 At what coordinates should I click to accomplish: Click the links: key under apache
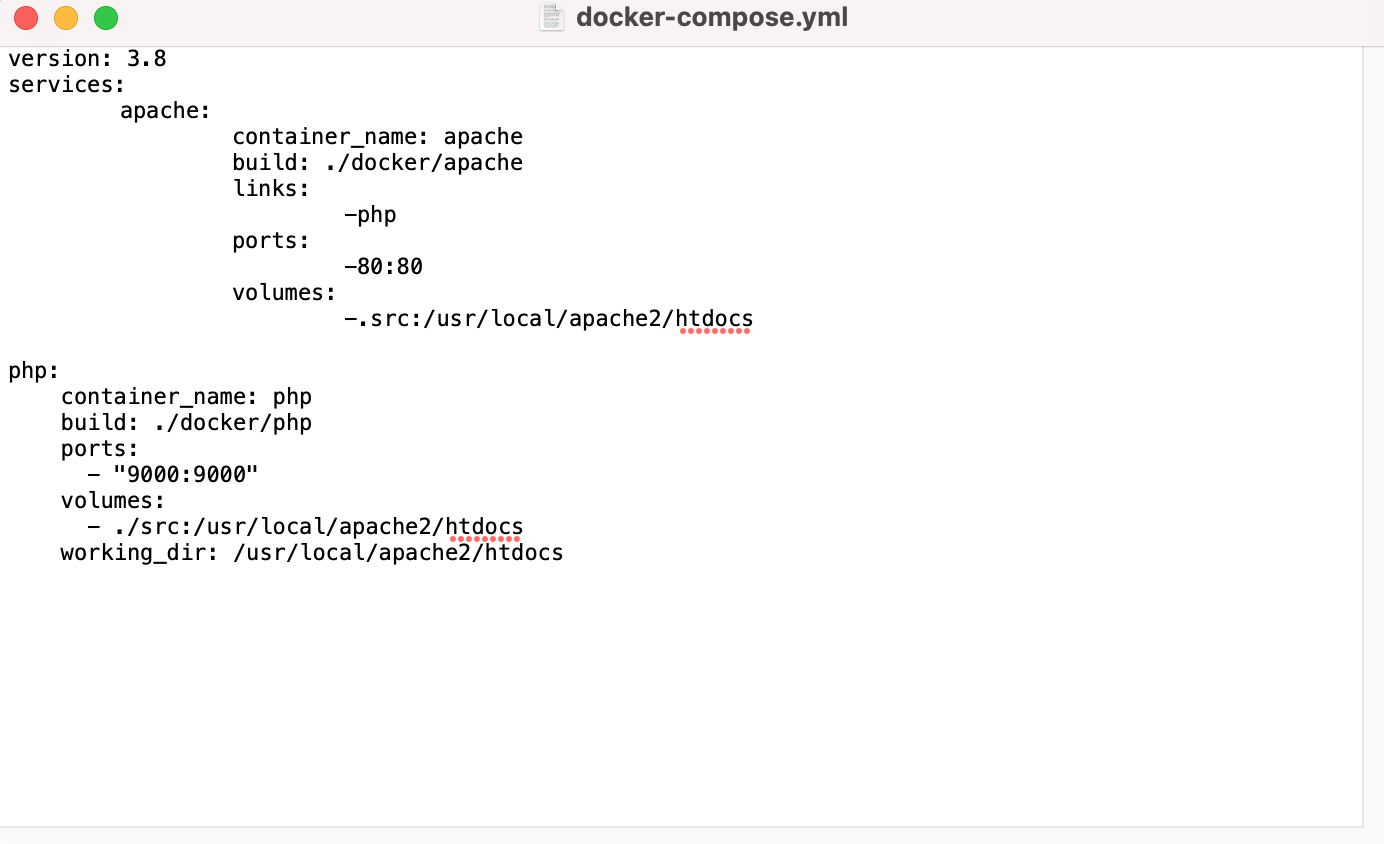(x=270, y=188)
